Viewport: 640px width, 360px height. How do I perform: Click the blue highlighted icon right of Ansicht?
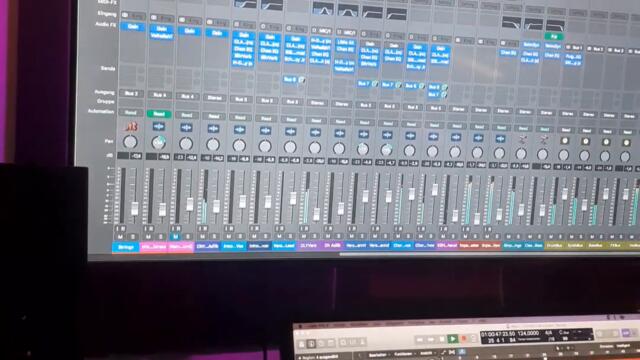[461, 351]
